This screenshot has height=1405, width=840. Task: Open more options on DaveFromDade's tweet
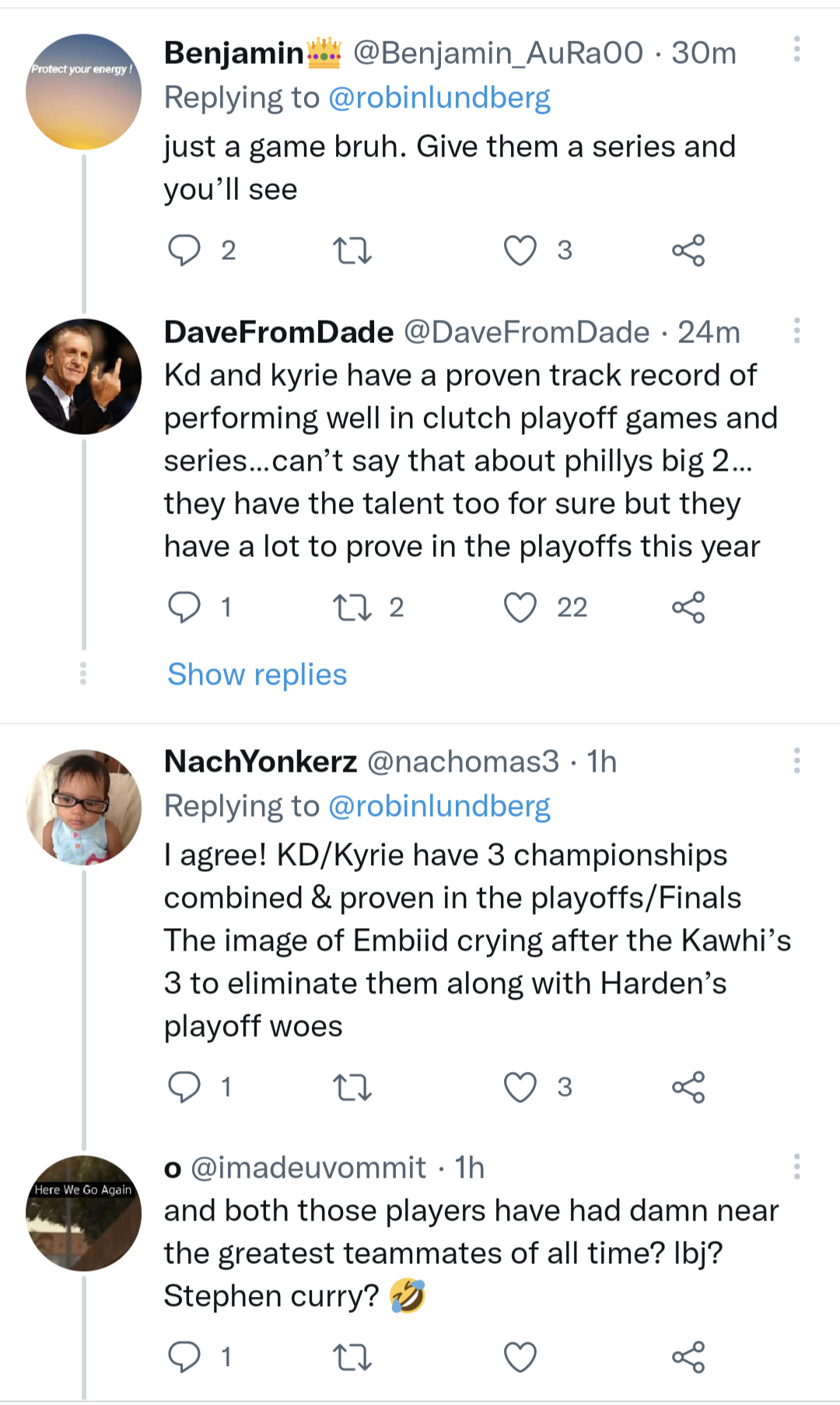pyautogui.click(x=796, y=331)
